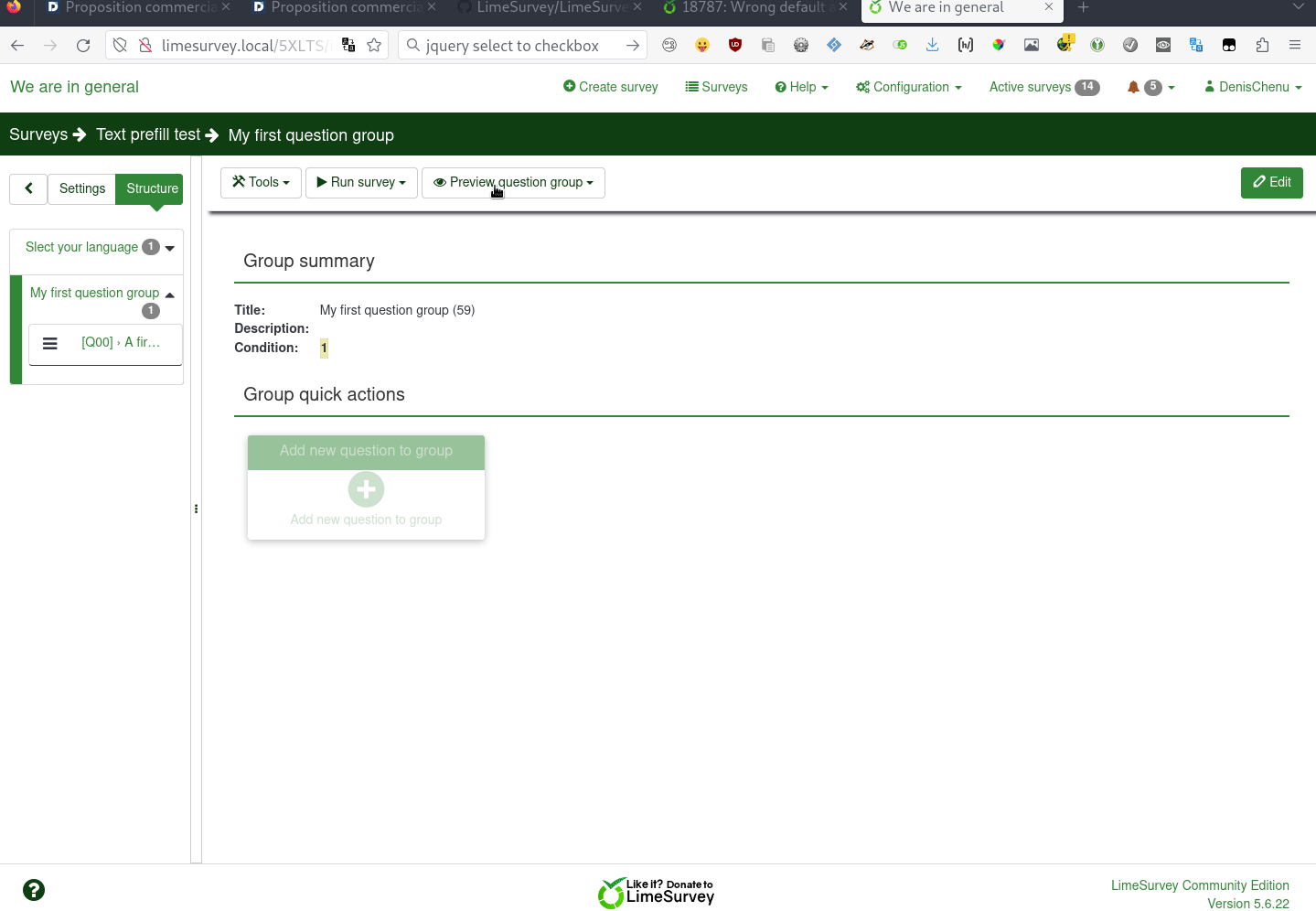Expand the Configuration menu
Image resolution: width=1316 pixels, height=911 pixels.
pyautogui.click(x=909, y=87)
